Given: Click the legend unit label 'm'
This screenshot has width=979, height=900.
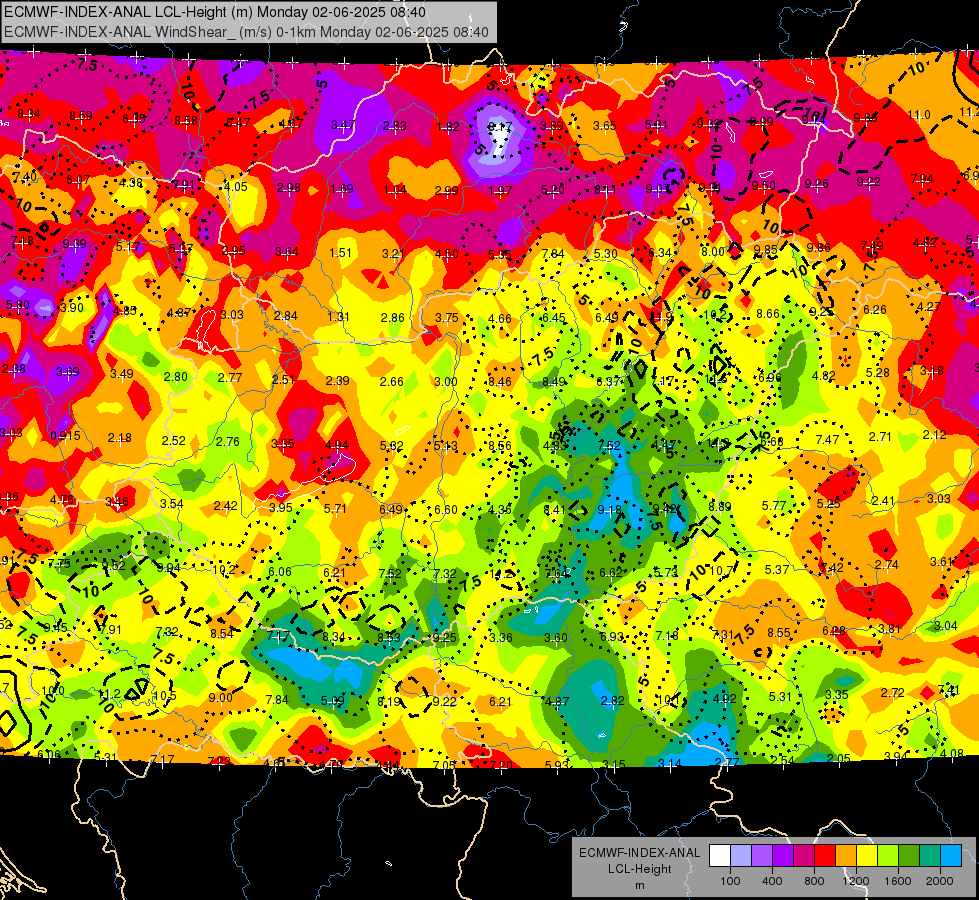Looking at the screenshot, I should (639, 886).
